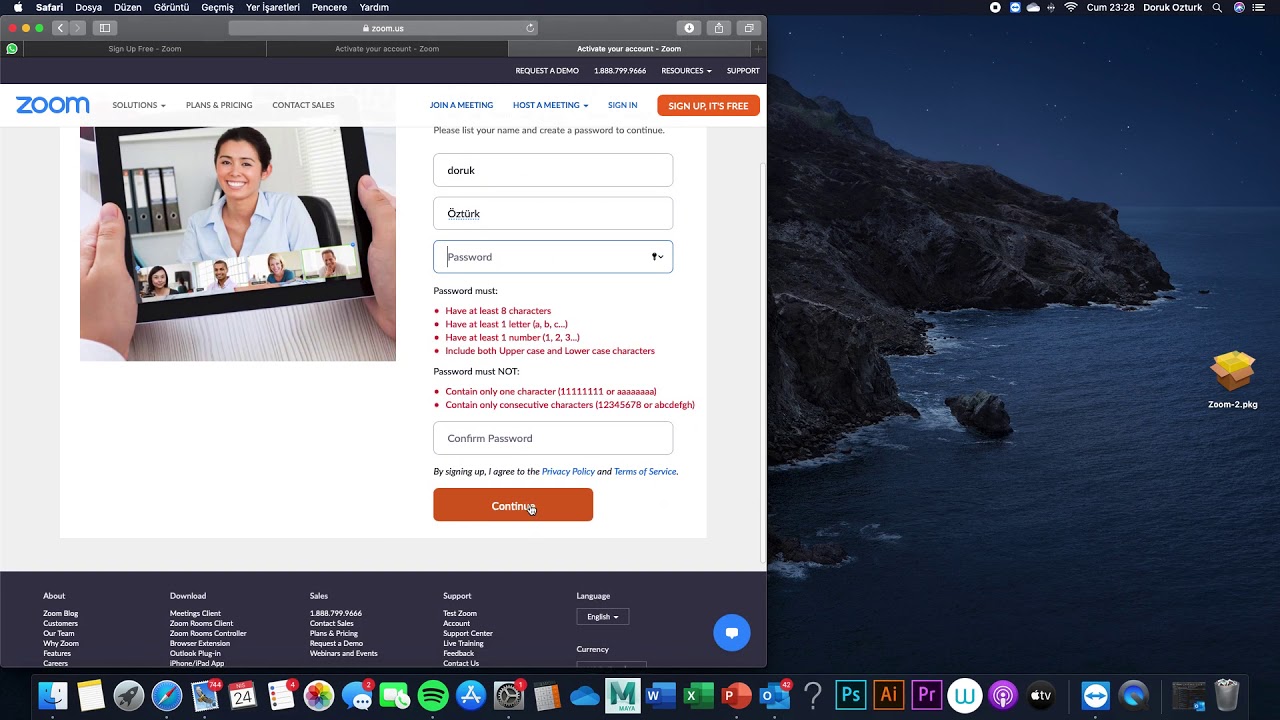Image resolution: width=1280 pixels, height=720 pixels.
Task: Go back with Safari's back arrow
Action: point(60,28)
